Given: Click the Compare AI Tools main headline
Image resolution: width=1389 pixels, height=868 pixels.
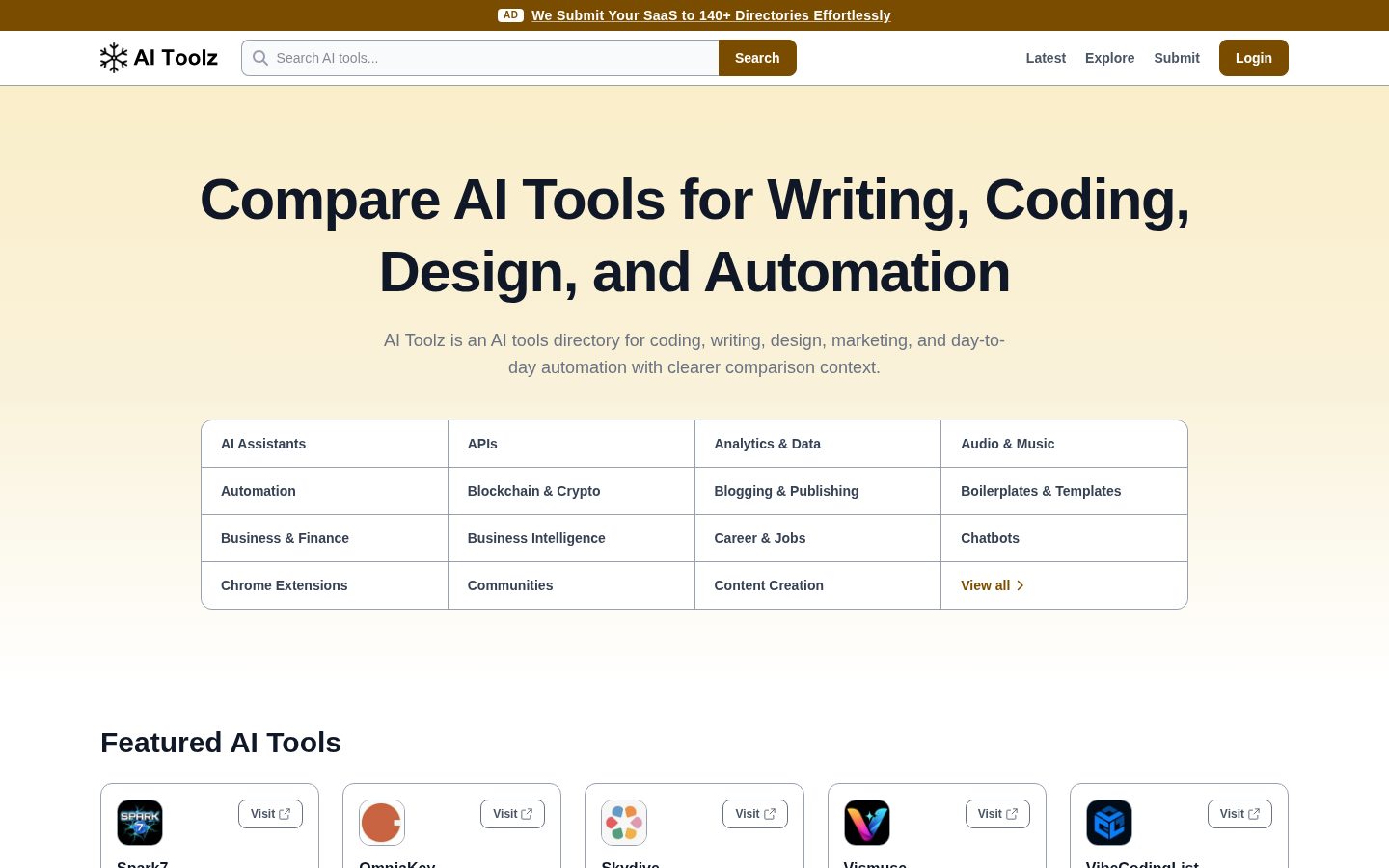Looking at the screenshot, I should (694, 235).
